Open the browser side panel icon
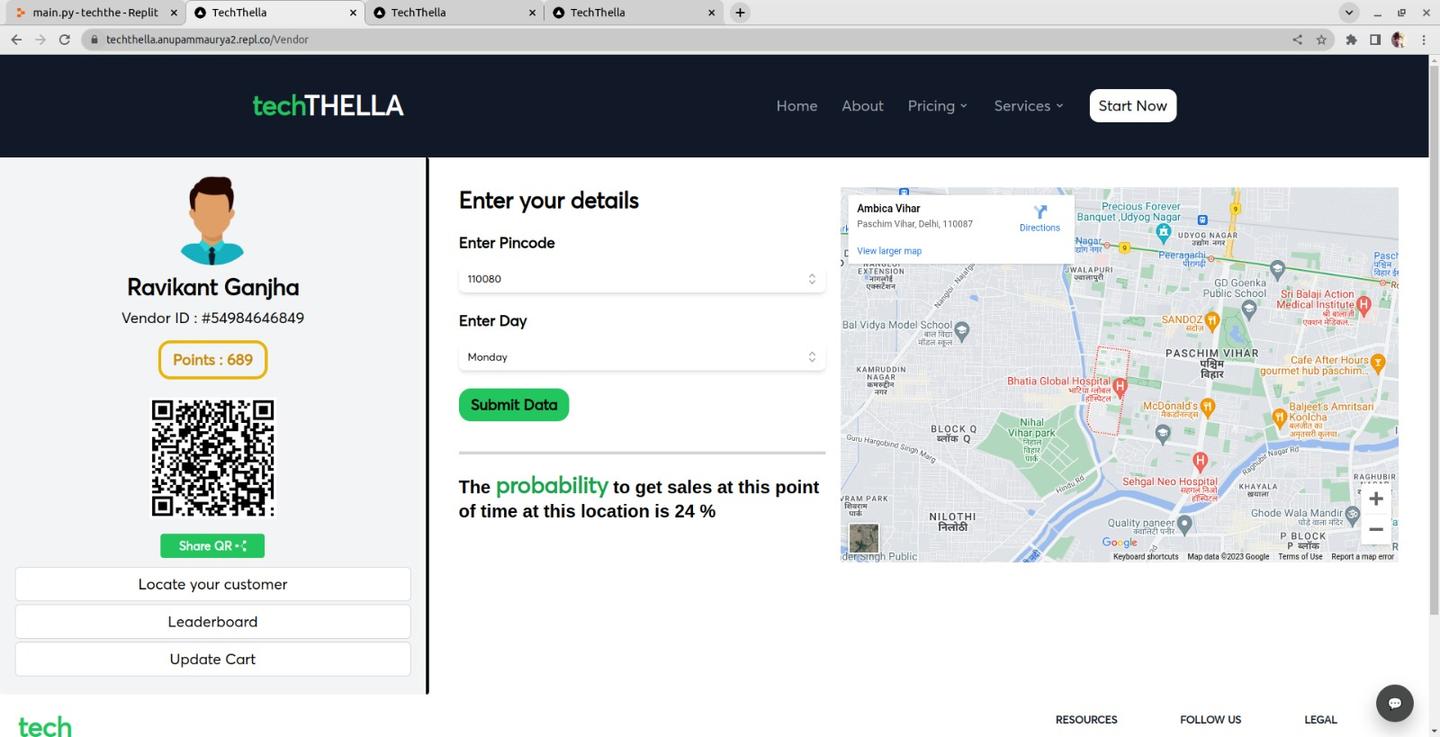1440x737 pixels. (1375, 40)
